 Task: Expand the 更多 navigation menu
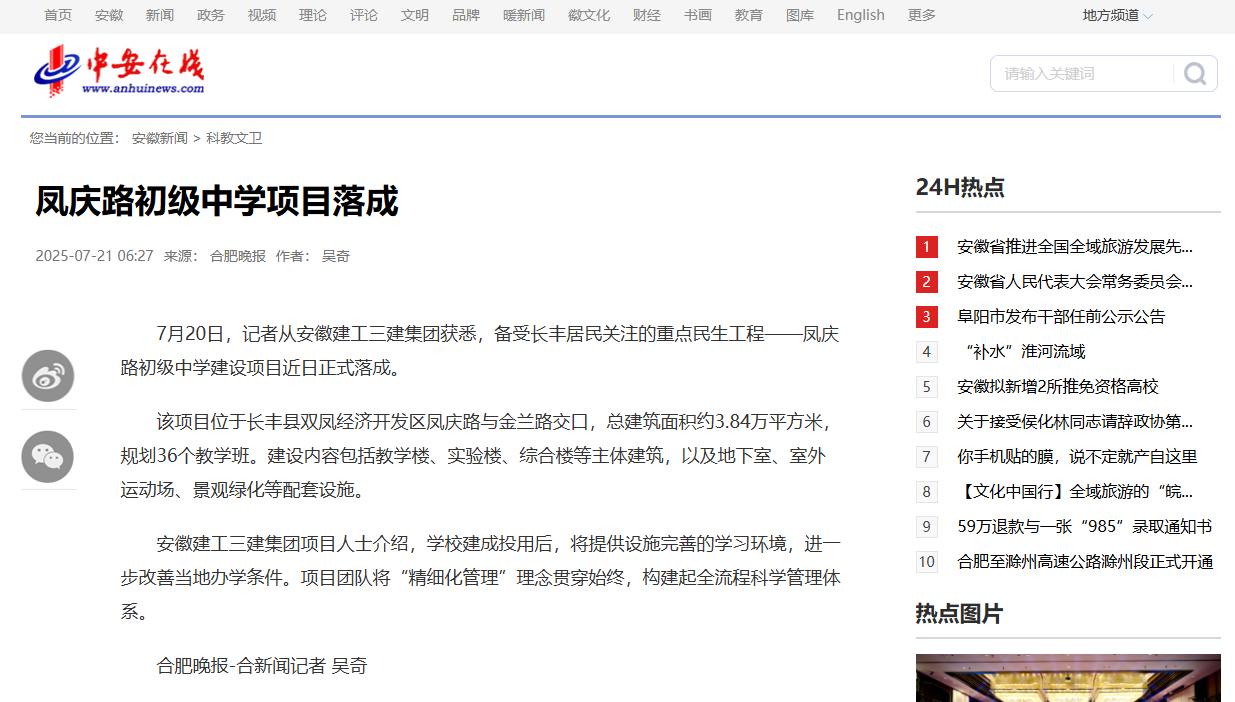pyautogui.click(x=920, y=15)
